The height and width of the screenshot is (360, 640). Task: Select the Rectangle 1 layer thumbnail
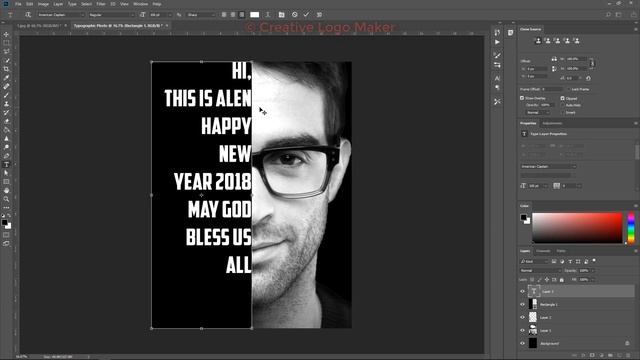click(x=533, y=304)
